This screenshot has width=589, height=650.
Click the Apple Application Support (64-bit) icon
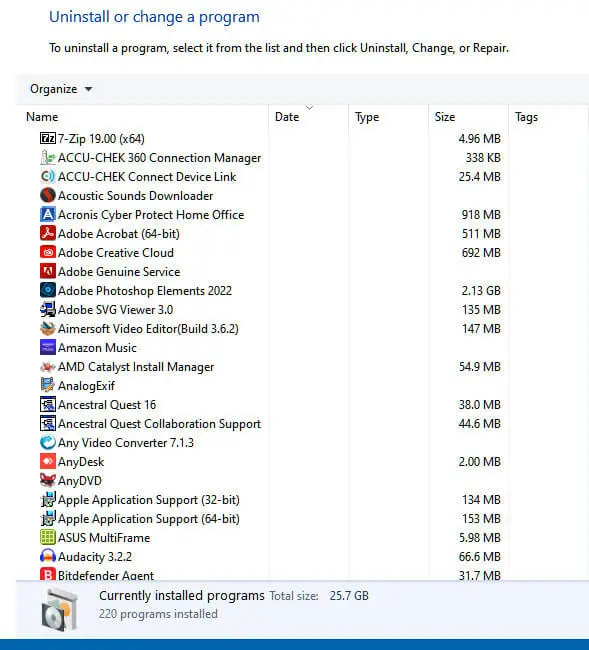pyautogui.click(x=48, y=519)
